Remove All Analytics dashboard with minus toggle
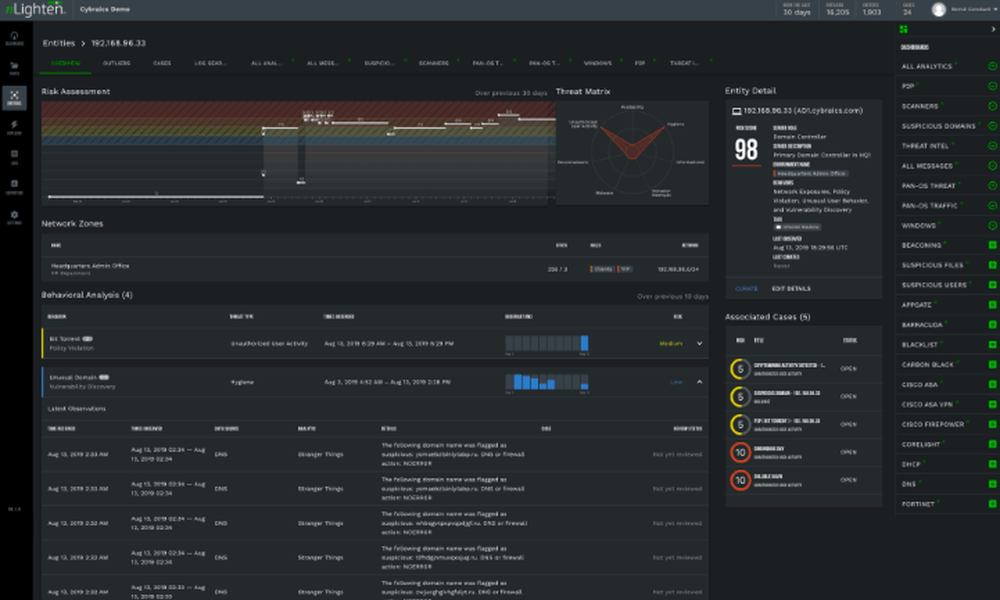Viewport: 1000px width, 600px height. pyautogui.click(x=992, y=66)
